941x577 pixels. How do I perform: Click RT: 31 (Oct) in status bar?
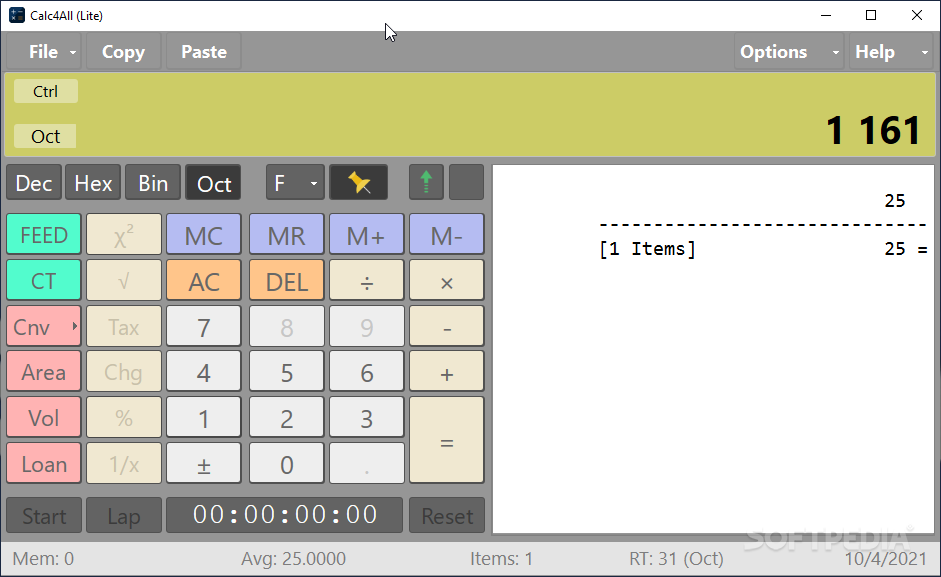676,559
